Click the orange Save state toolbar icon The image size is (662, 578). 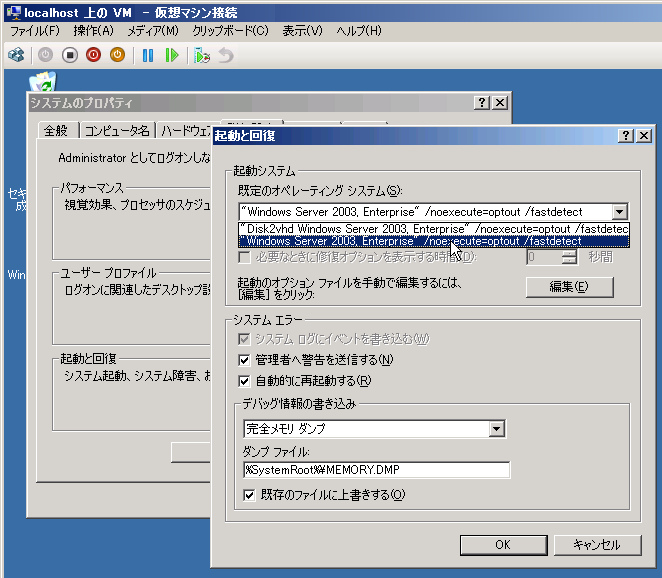tap(117, 55)
